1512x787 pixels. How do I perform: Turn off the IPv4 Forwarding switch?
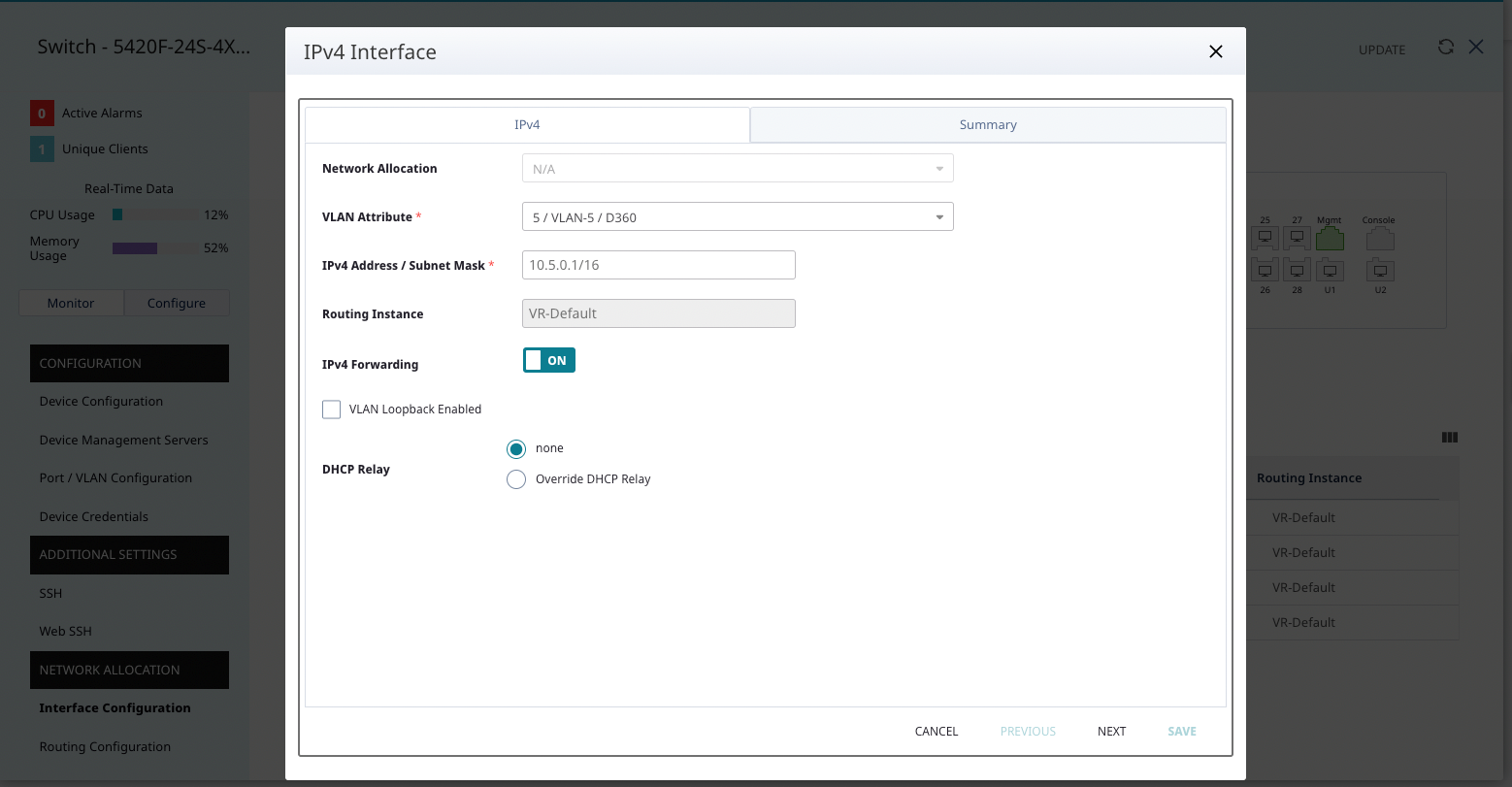(x=549, y=361)
